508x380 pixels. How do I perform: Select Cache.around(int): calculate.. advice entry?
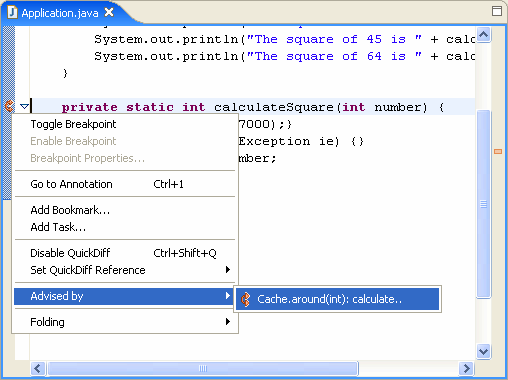click(337, 299)
